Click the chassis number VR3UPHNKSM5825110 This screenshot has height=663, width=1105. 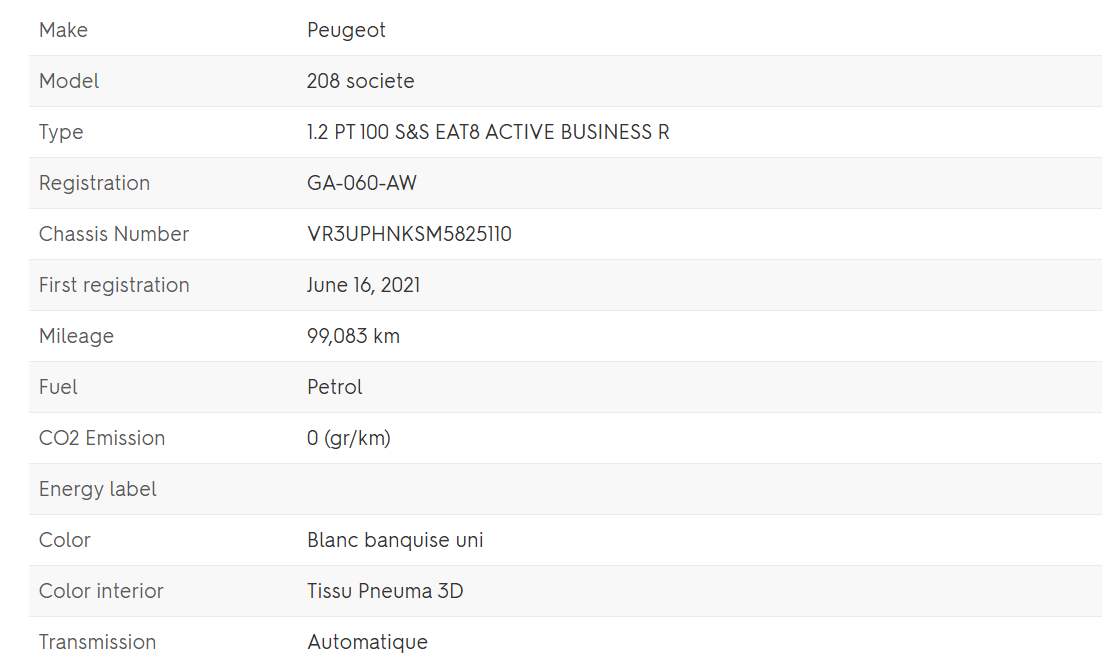pos(409,234)
